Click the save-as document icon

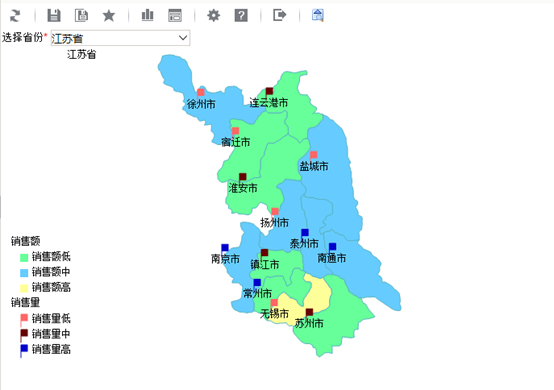click(x=82, y=16)
